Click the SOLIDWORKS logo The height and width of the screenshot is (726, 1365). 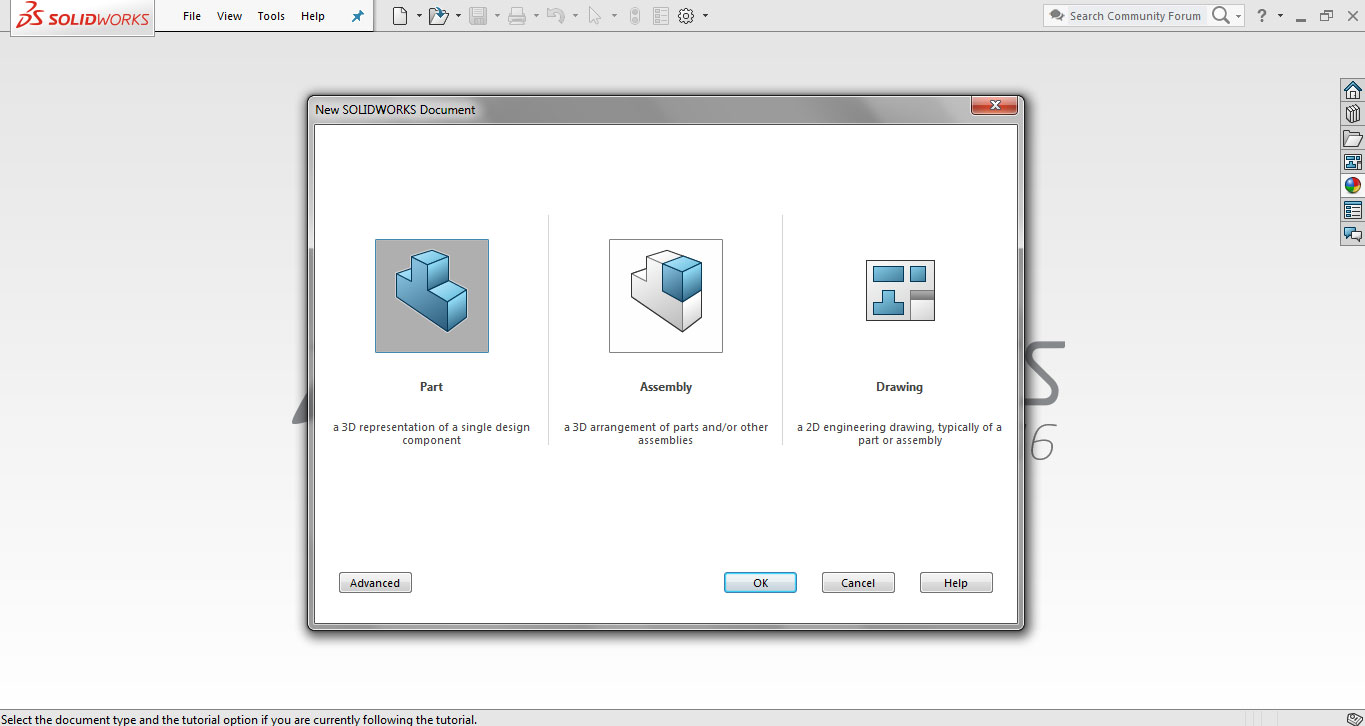point(82,17)
